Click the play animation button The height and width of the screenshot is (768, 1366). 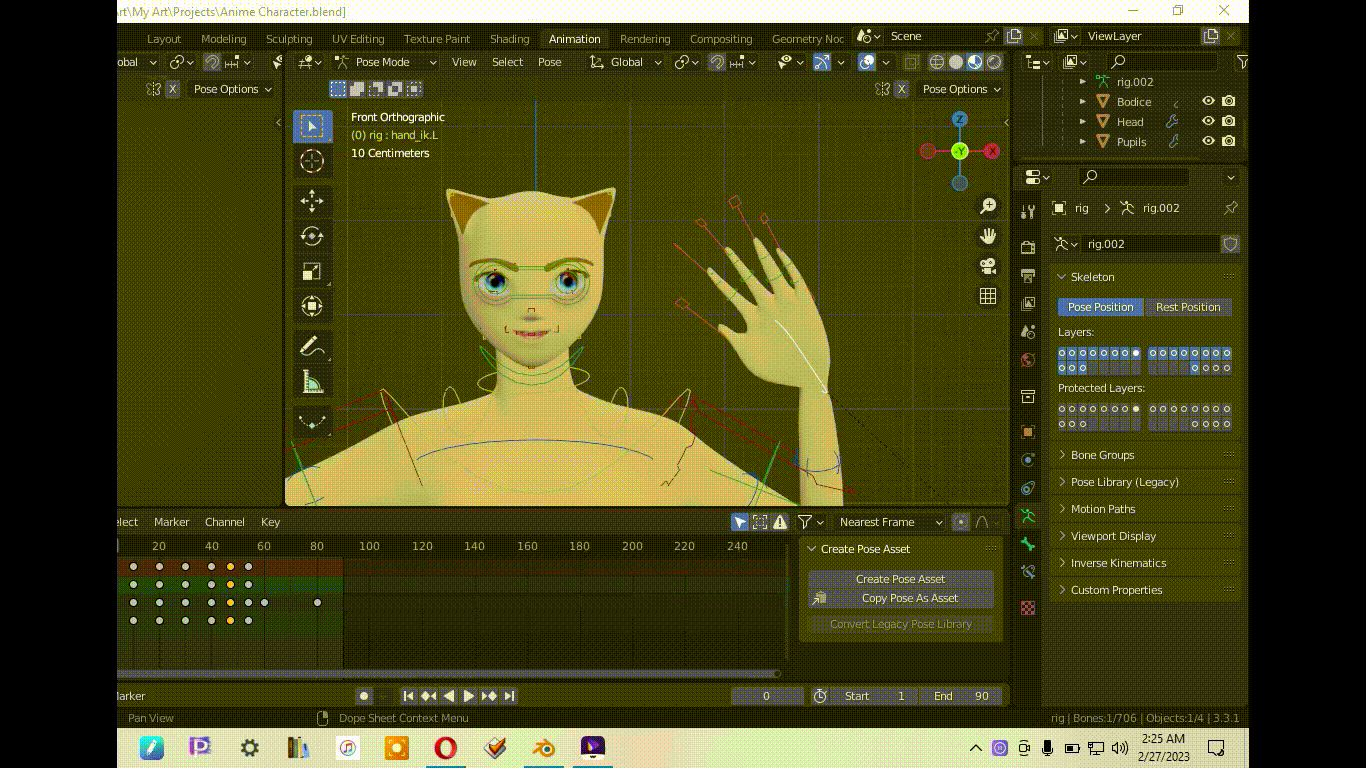click(x=468, y=696)
